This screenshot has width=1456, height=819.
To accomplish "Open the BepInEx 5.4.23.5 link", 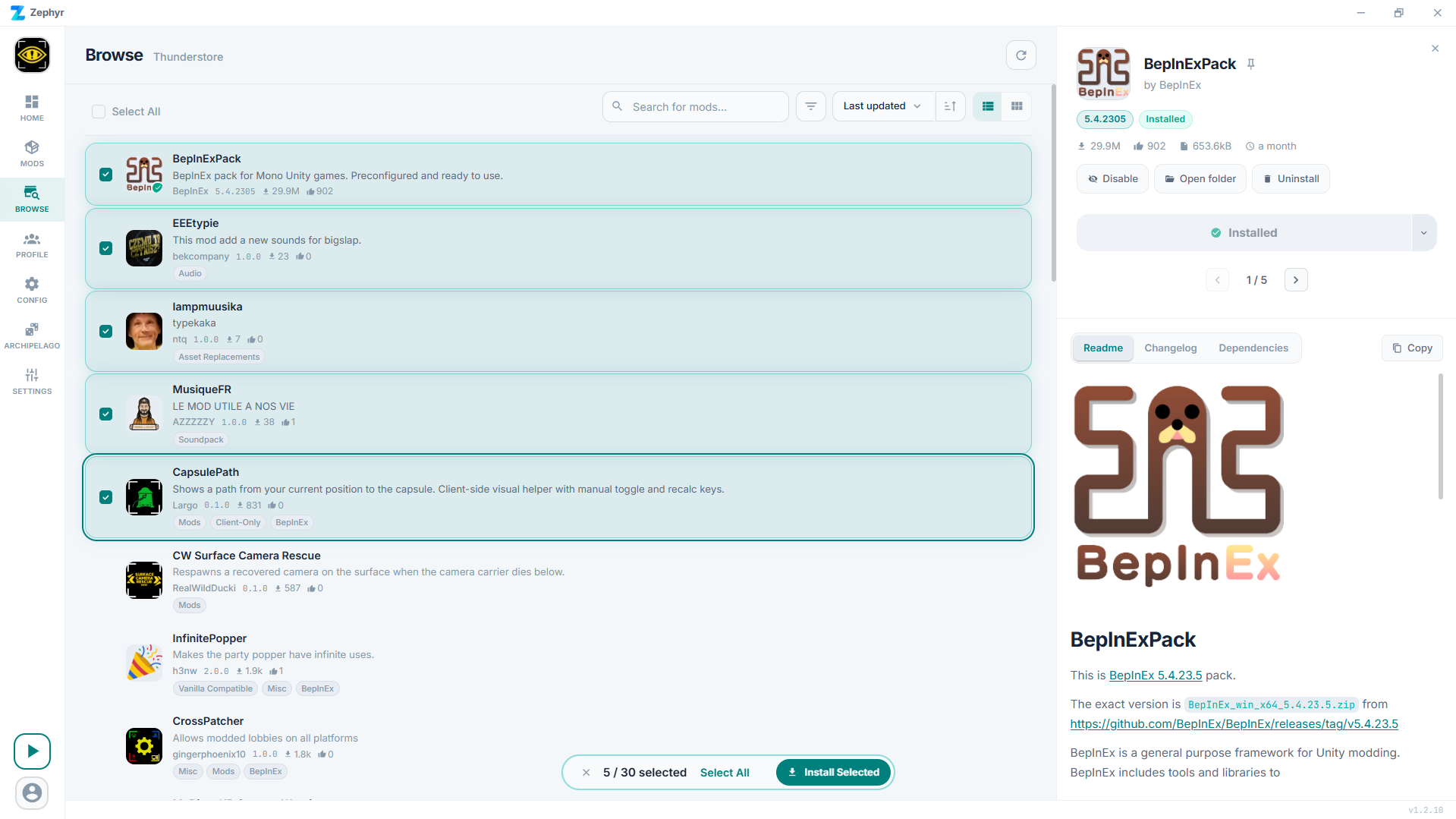I will tap(1155, 676).
